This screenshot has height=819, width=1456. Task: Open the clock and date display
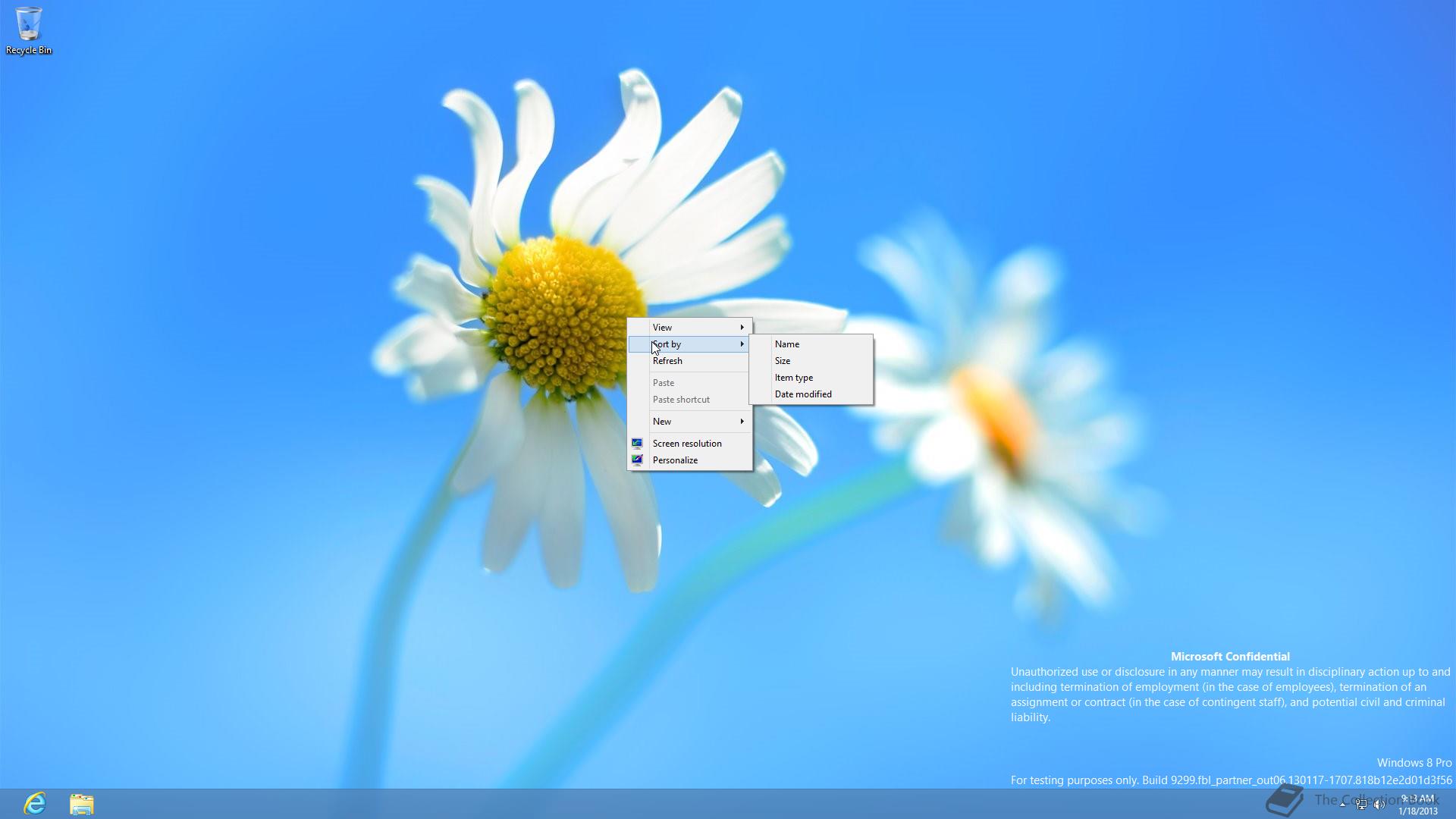pos(1417,805)
